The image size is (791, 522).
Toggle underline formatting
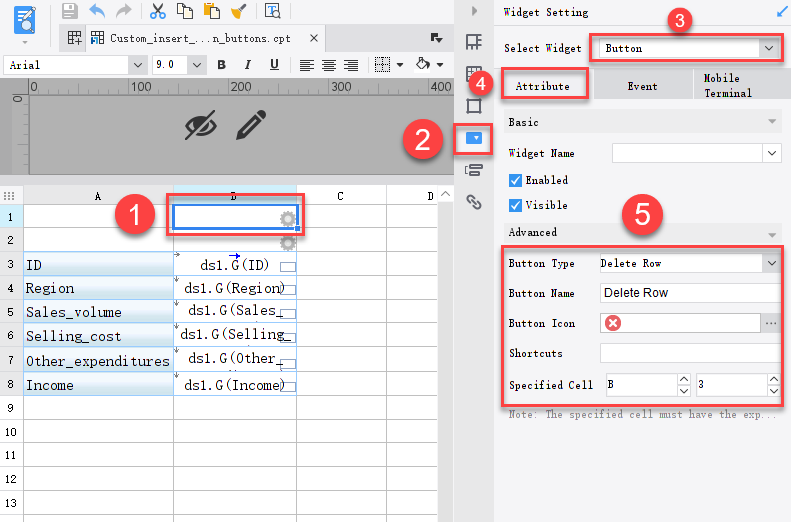pos(274,65)
